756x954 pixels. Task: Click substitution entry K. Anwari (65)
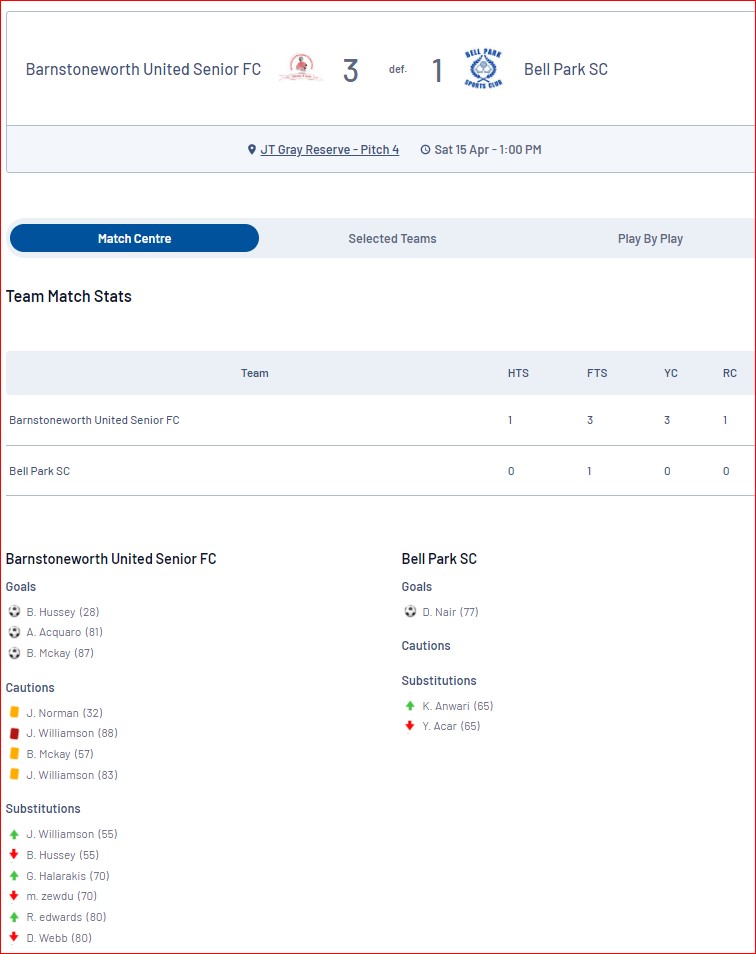457,706
